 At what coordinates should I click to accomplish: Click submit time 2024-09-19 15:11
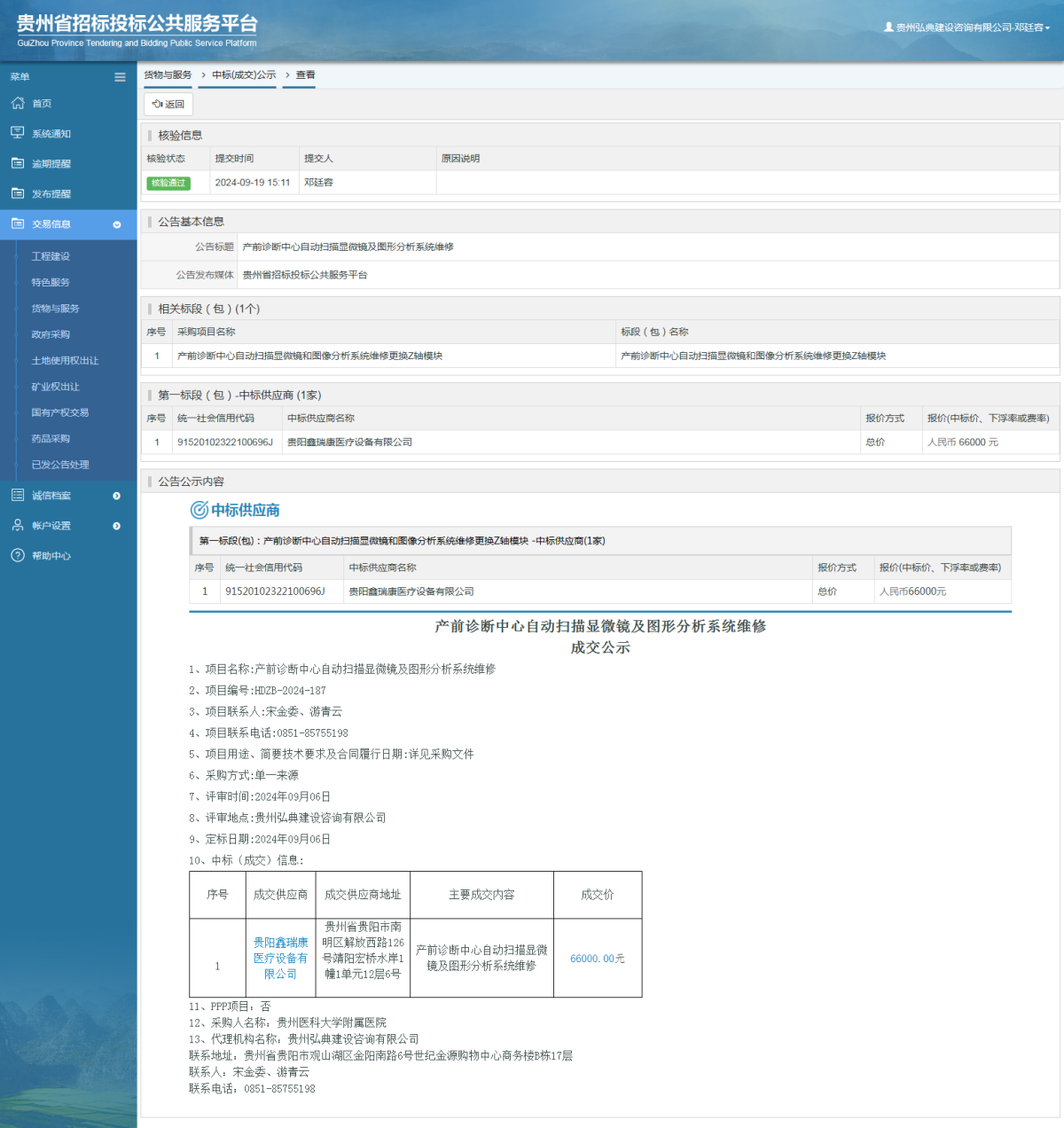click(253, 183)
